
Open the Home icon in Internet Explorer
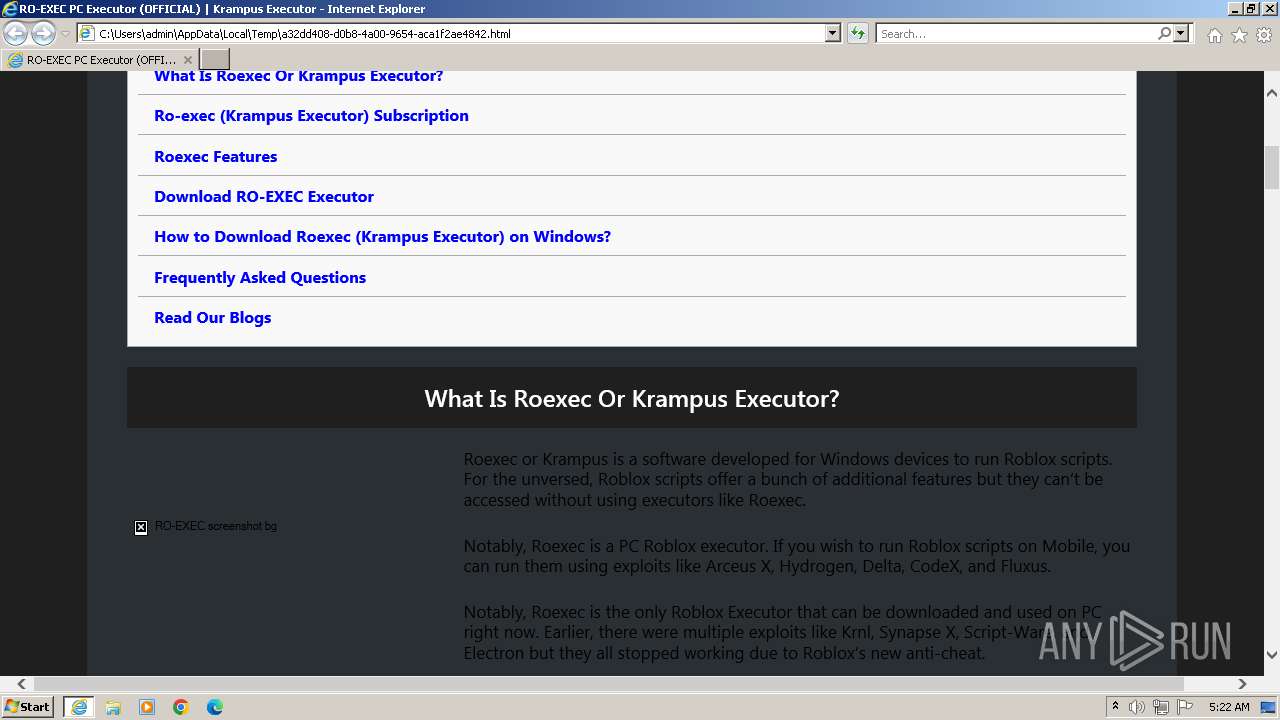pos(1214,35)
